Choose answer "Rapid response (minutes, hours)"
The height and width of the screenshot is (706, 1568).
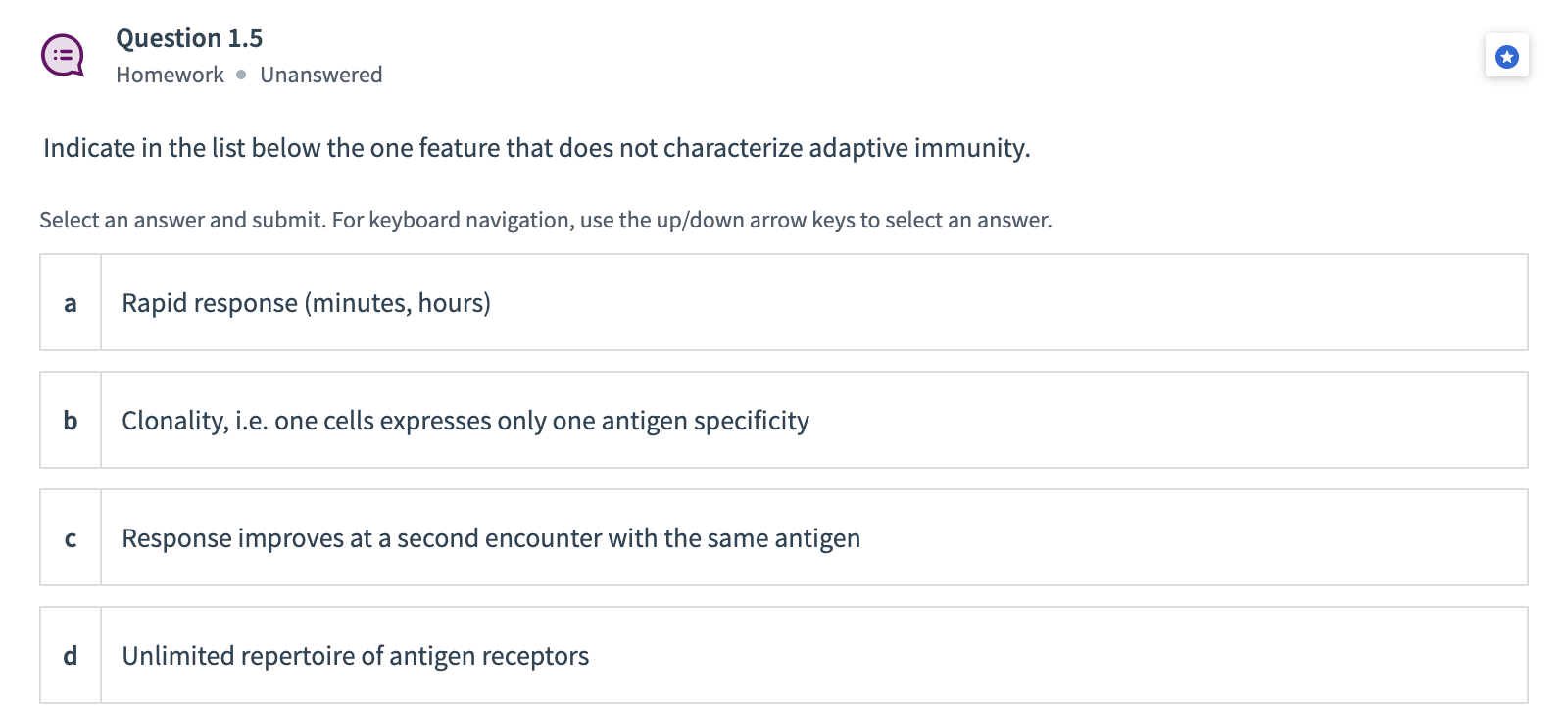pos(306,303)
